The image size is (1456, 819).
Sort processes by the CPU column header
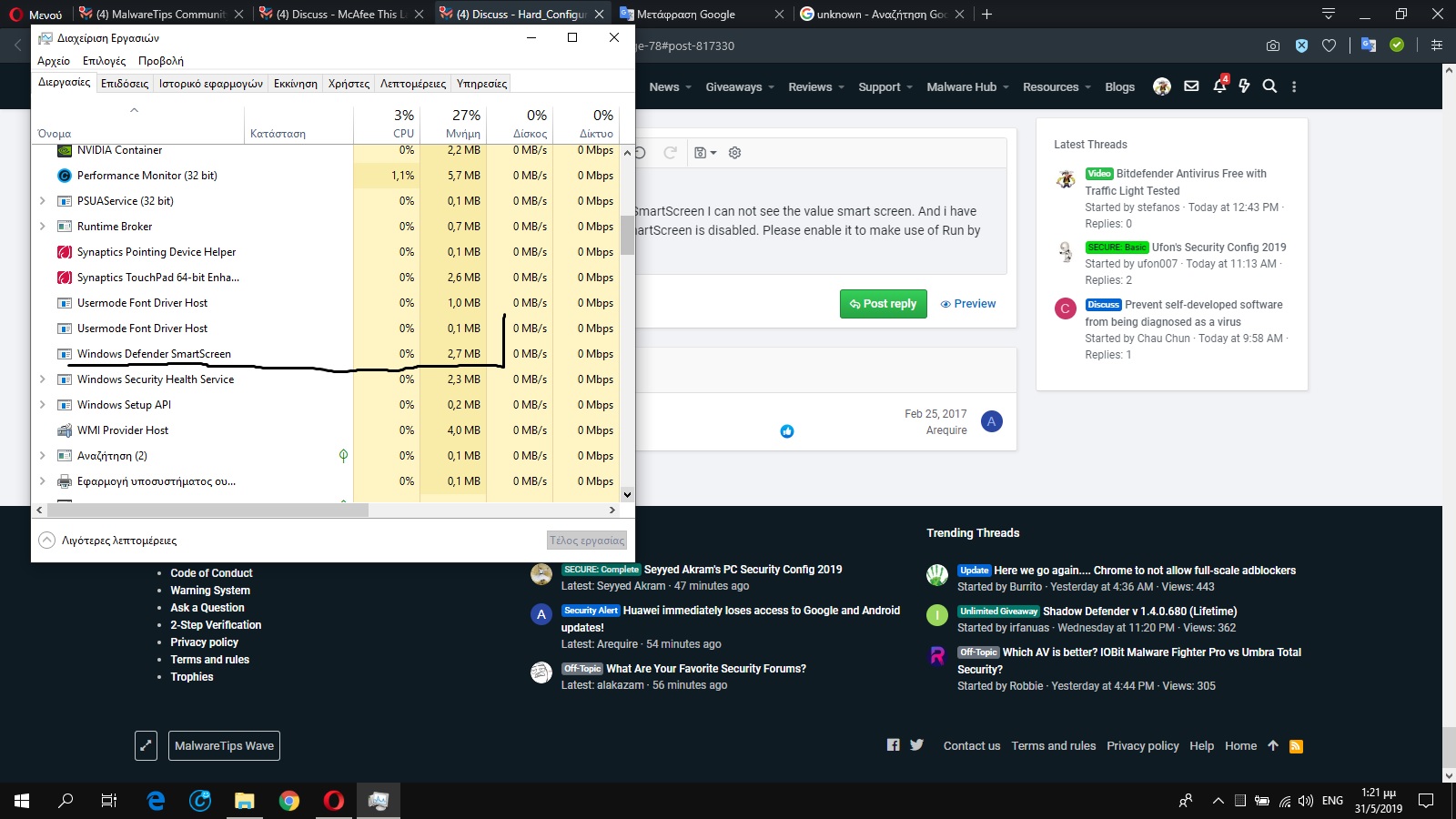[387, 123]
